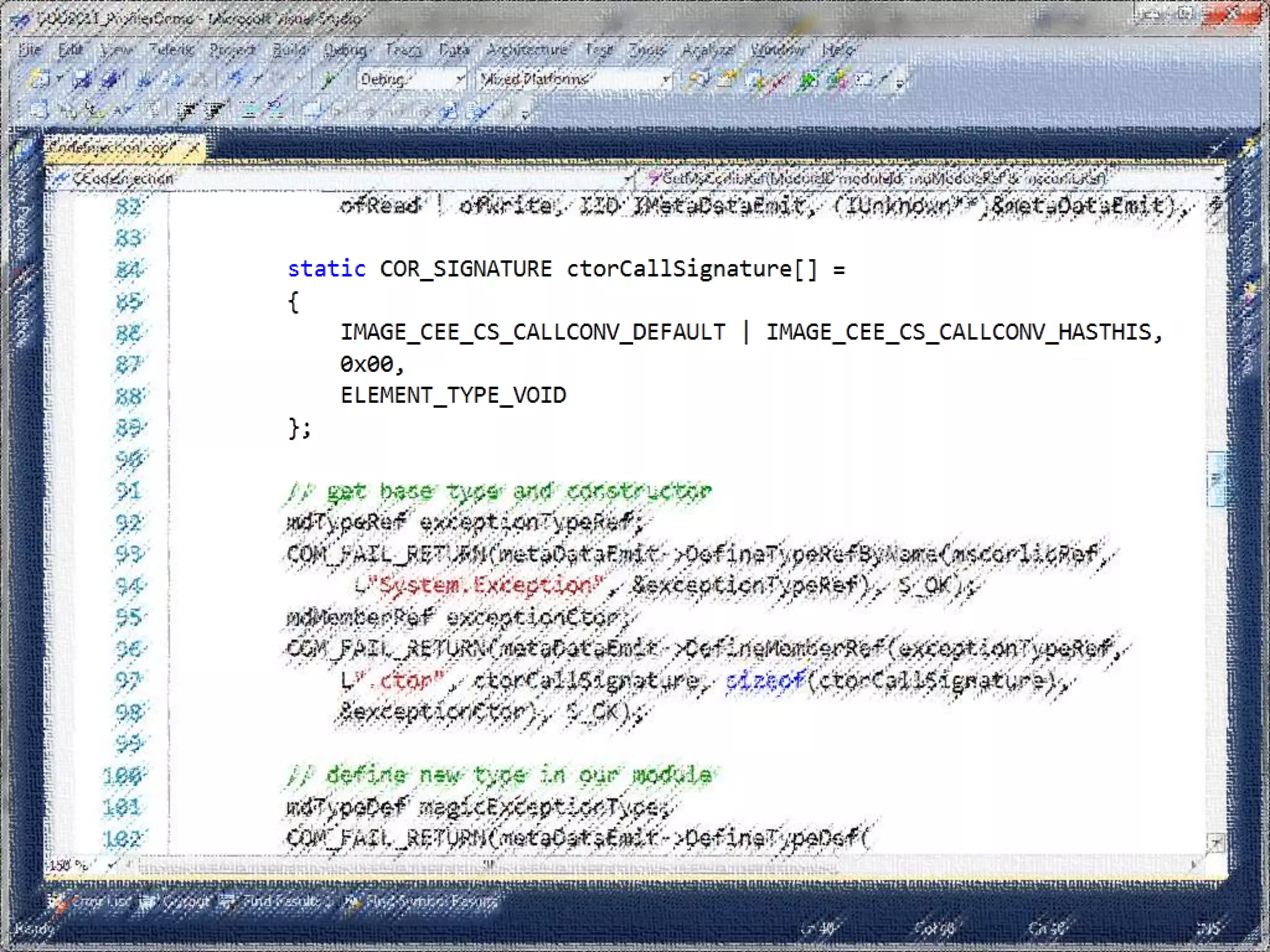Click the Increase Indent icon
Image resolution: width=1270 pixels, height=952 pixels.
214,111
